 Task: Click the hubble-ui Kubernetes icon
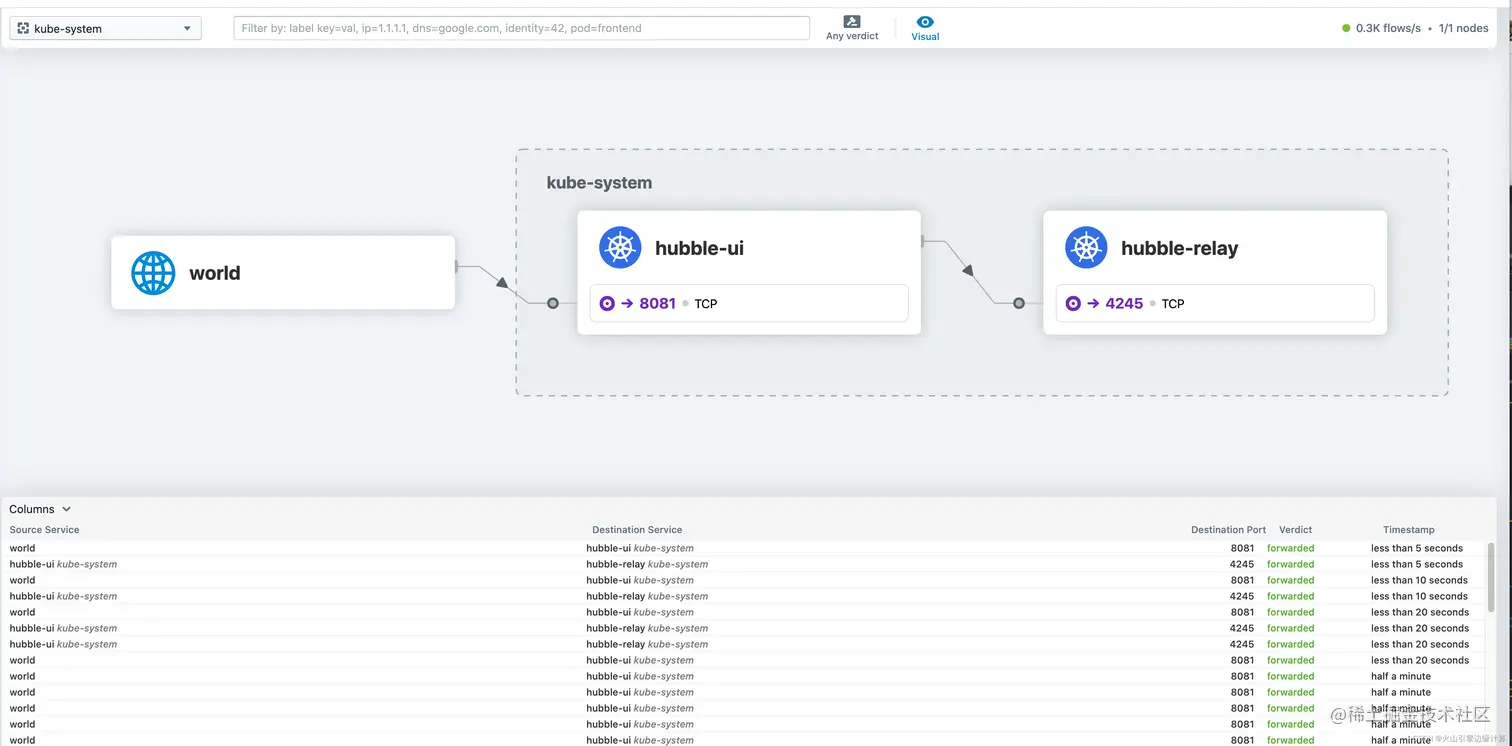620,248
